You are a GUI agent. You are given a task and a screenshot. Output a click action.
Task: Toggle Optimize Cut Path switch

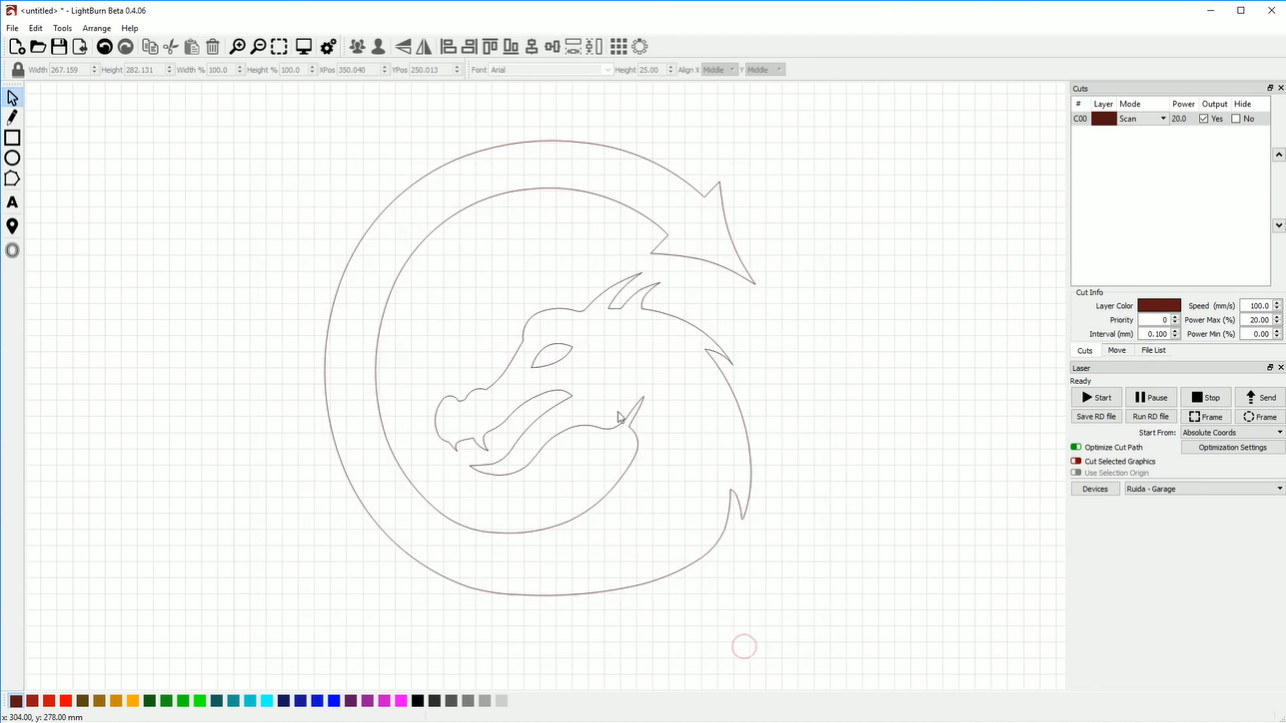[1076, 447]
